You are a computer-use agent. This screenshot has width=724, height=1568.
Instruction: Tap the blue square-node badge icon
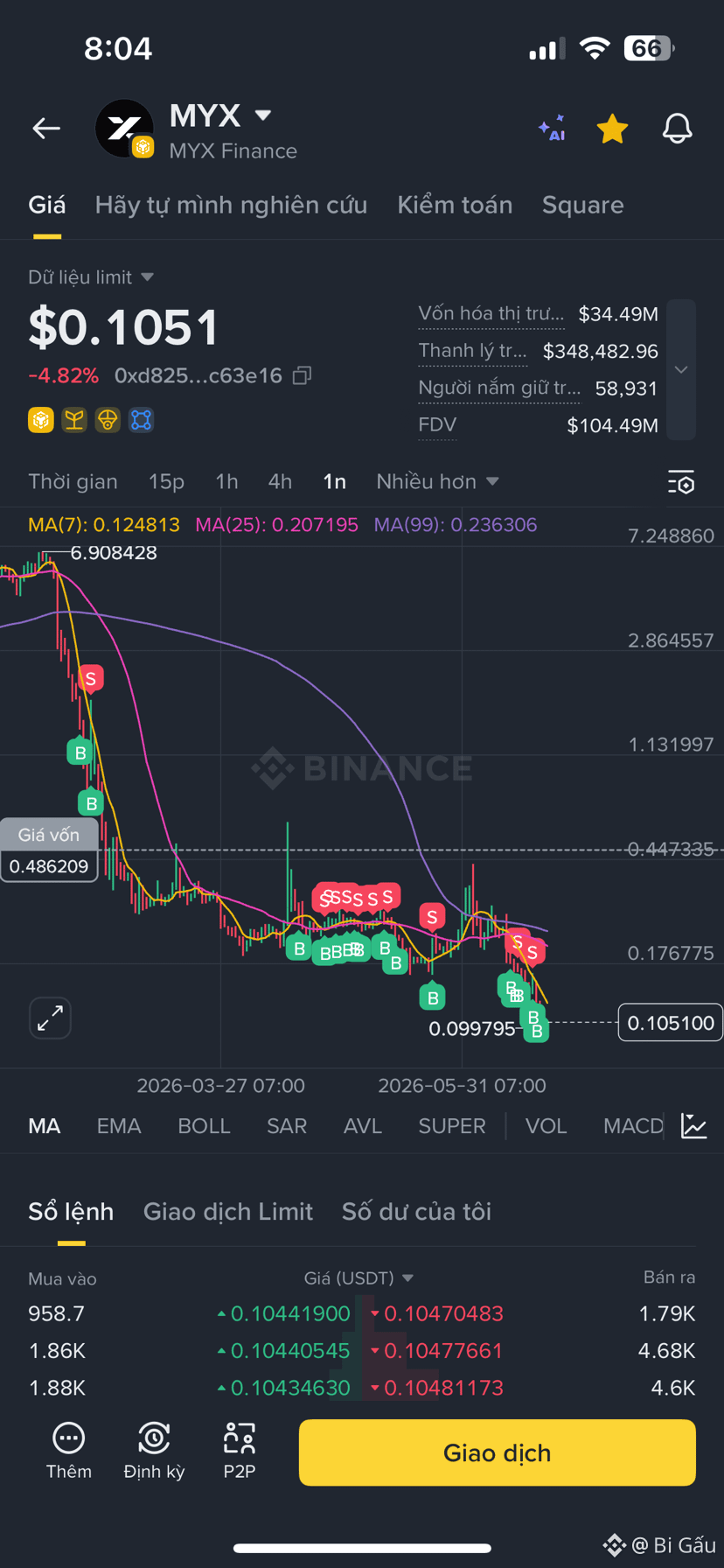click(x=141, y=421)
